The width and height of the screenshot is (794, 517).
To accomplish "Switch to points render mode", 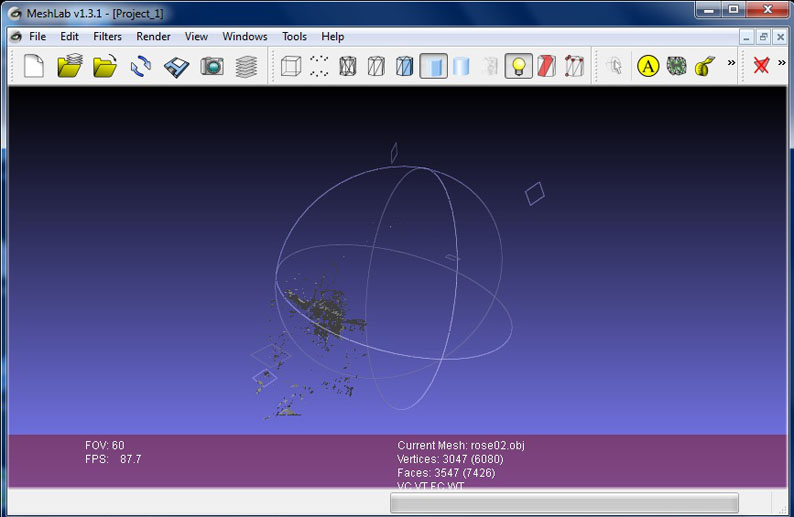I will (319, 66).
